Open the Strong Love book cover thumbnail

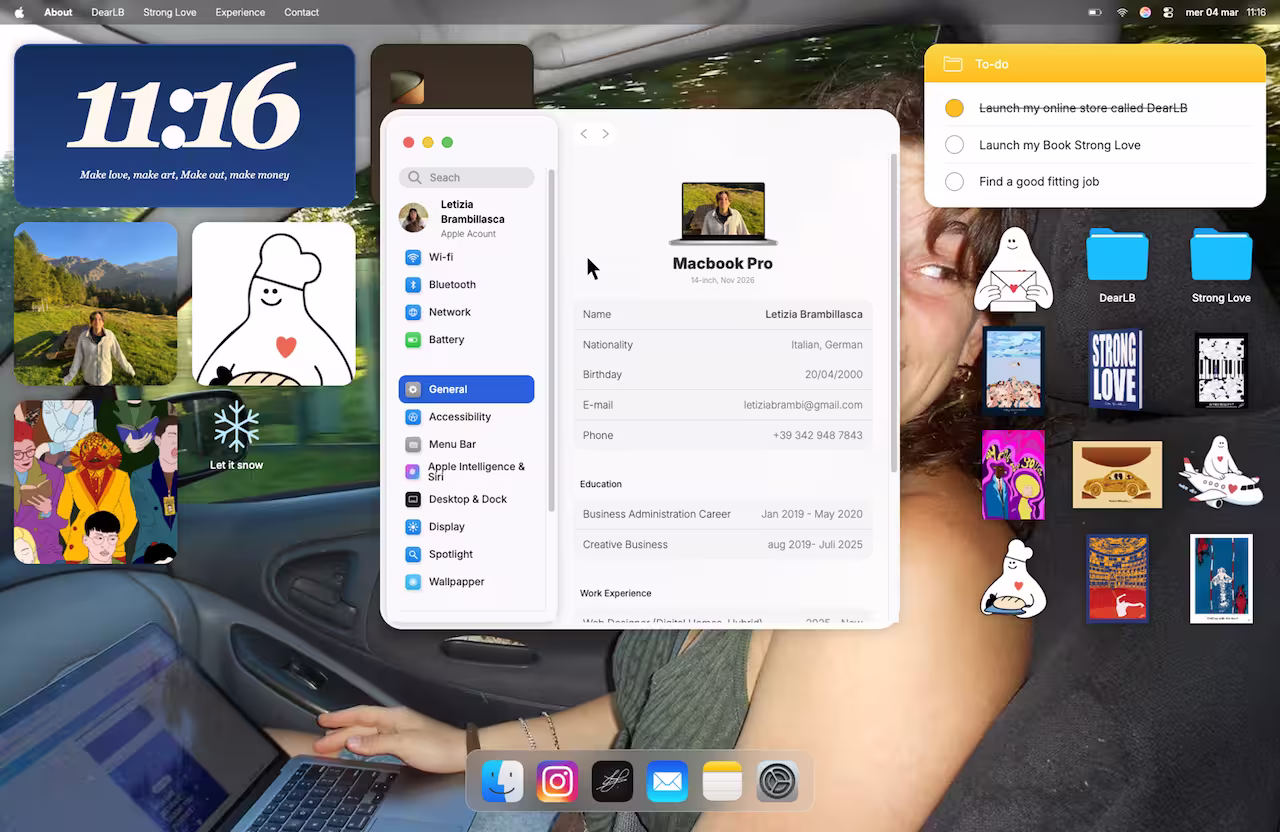(x=1115, y=371)
